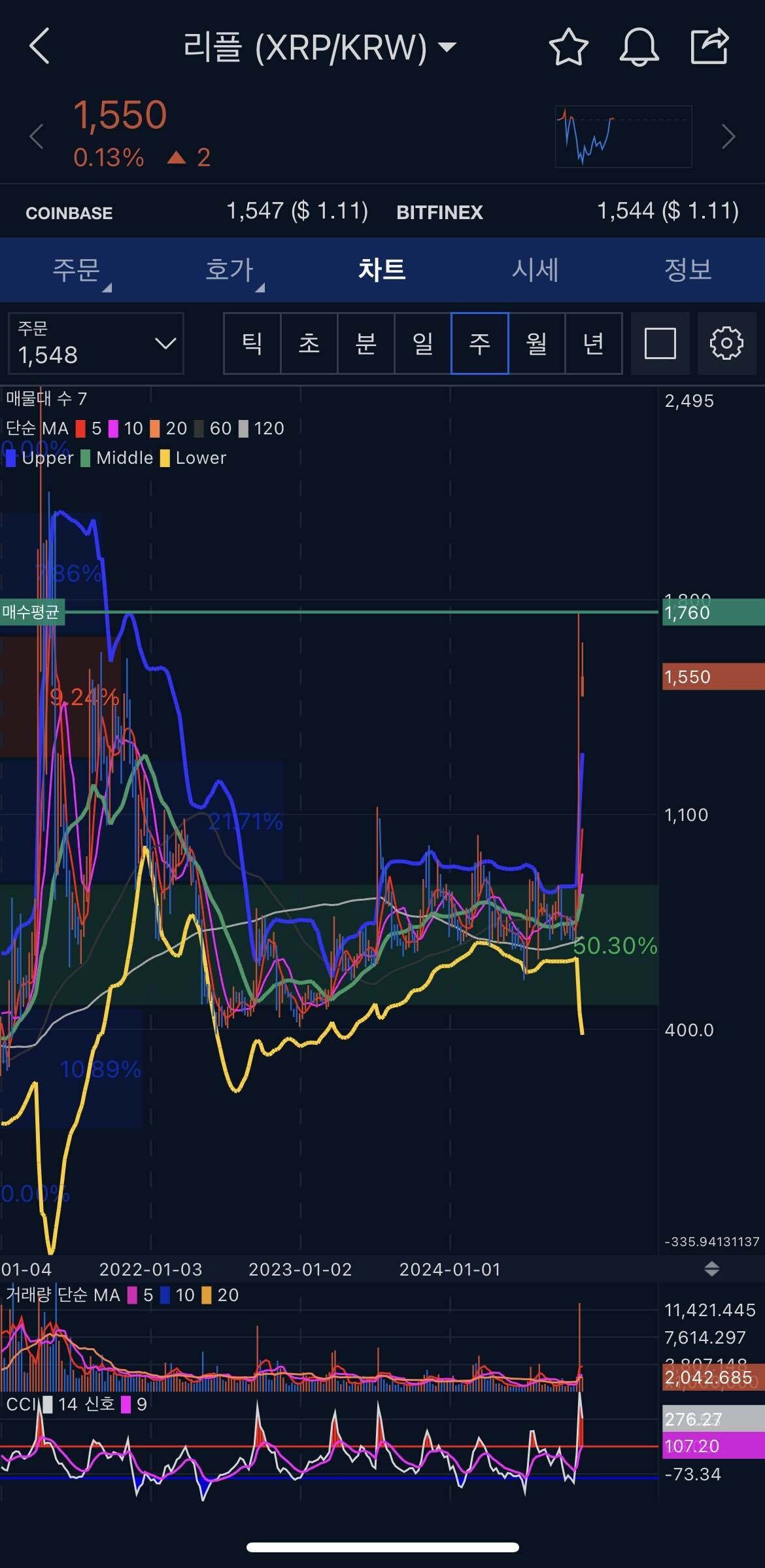
Task: Open the 리플 (XRP/KRW) pair dropdown
Action: pyautogui.click(x=319, y=47)
